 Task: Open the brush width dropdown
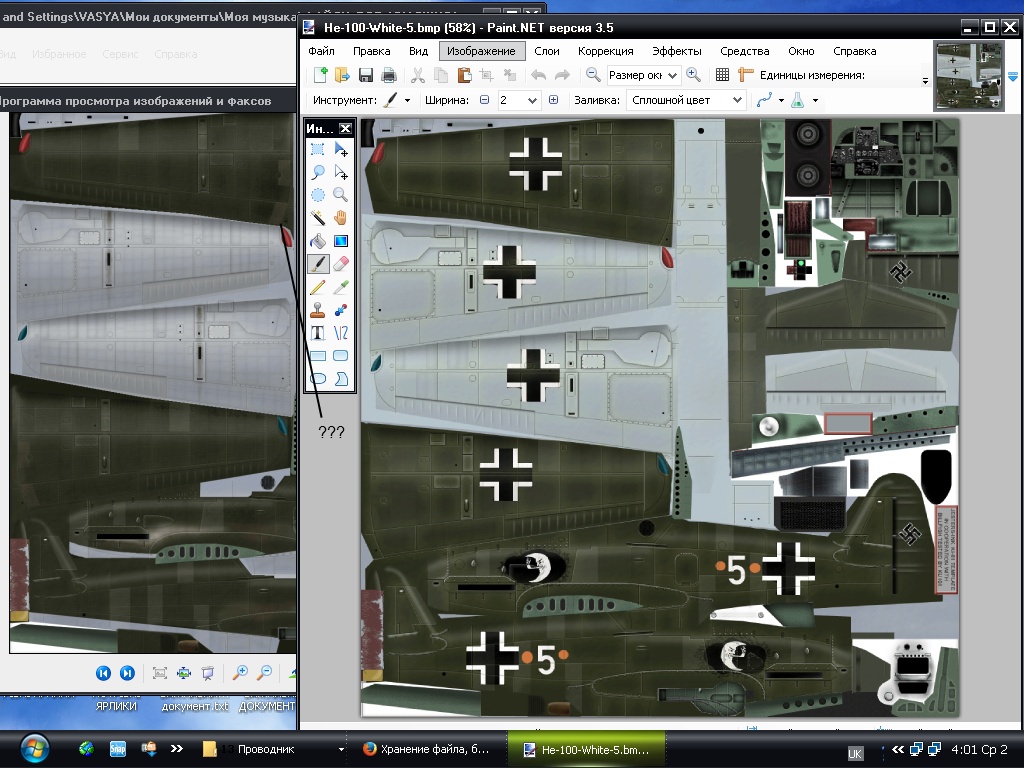pos(531,100)
